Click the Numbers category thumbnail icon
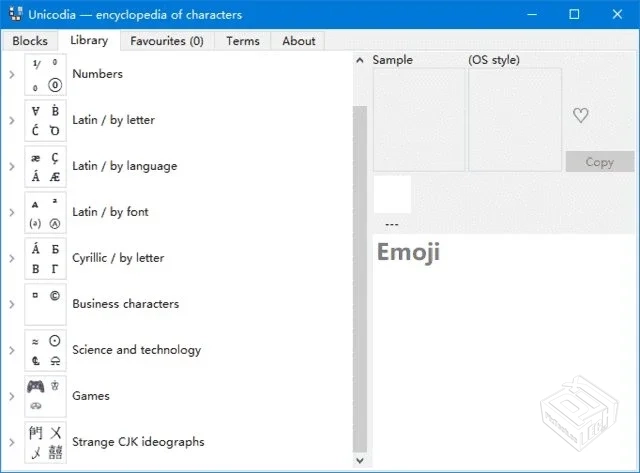This screenshot has width=640, height=473. [45, 75]
